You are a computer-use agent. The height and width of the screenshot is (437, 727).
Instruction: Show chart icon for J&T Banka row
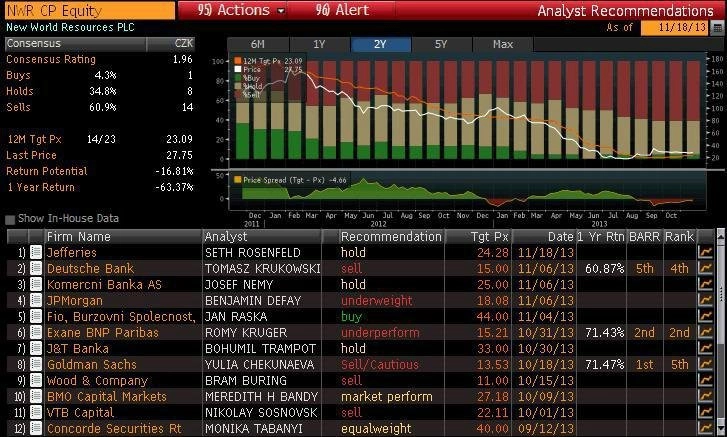(x=705, y=348)
